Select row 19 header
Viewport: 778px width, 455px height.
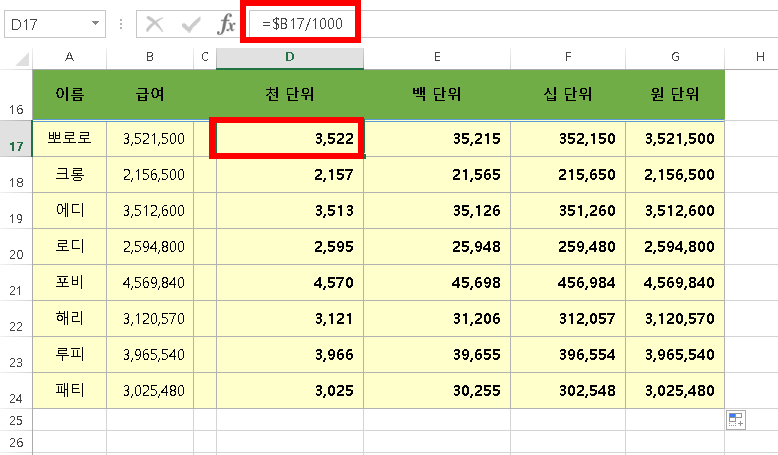[x=16, y=210]
